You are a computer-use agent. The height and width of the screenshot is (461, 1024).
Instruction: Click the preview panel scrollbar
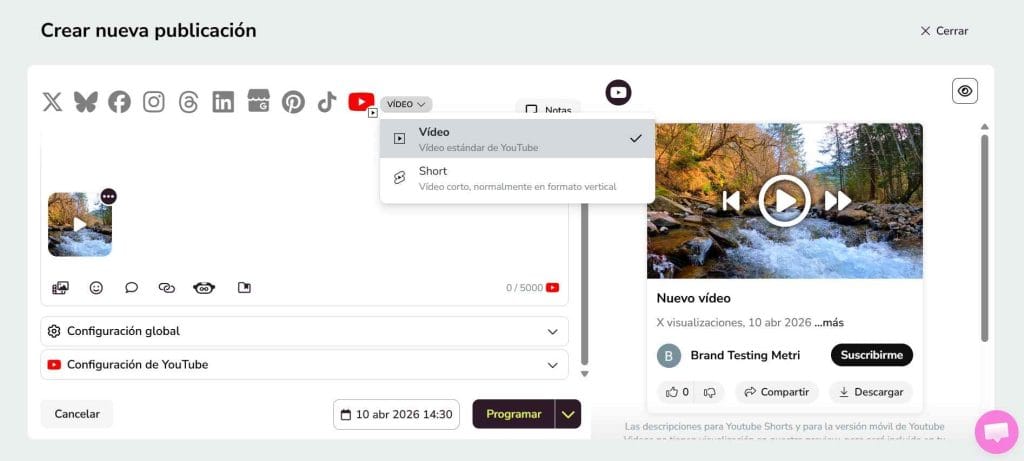pyautogui.click(x=985, y=238)
